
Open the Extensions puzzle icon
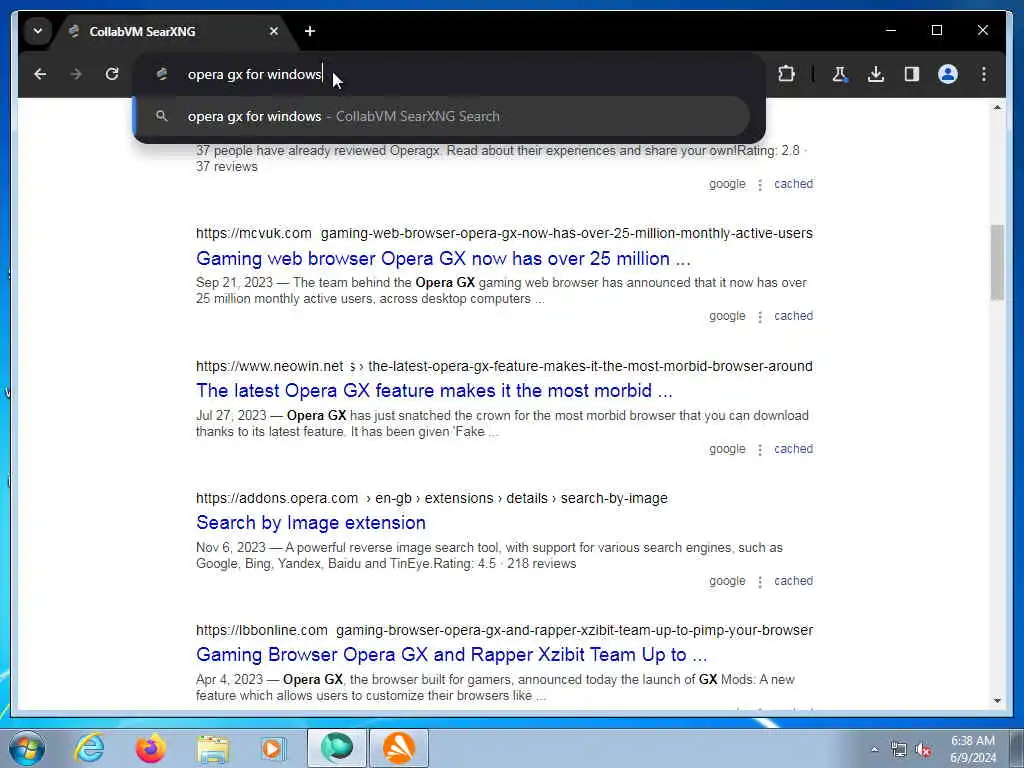pyautogui.click(x=786, y=74)
